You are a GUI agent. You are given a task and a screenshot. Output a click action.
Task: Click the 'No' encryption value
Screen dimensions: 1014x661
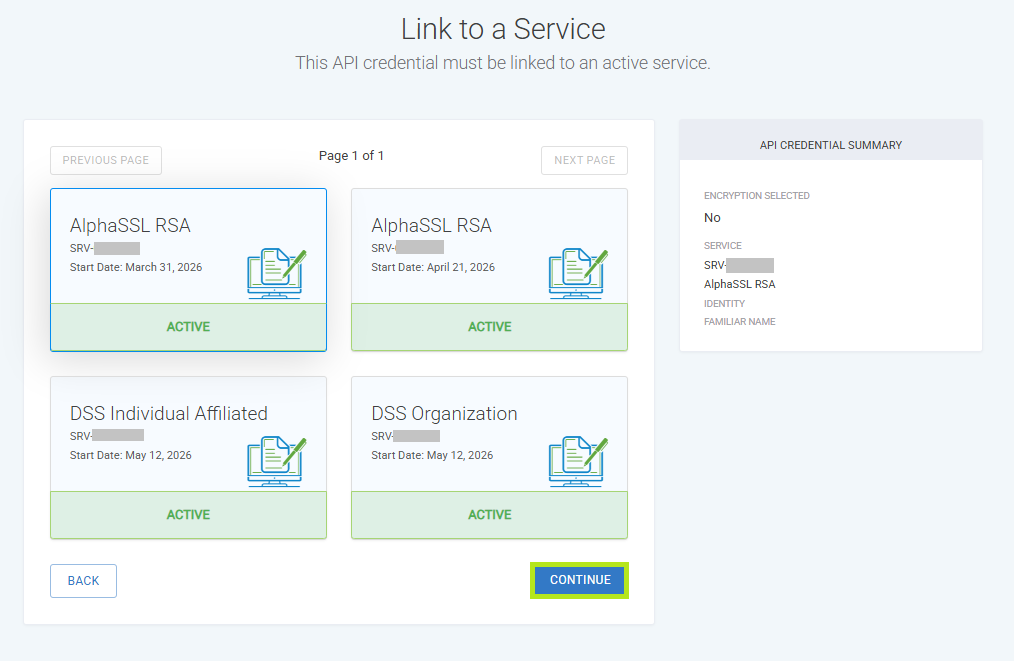[x=712, y=218]
